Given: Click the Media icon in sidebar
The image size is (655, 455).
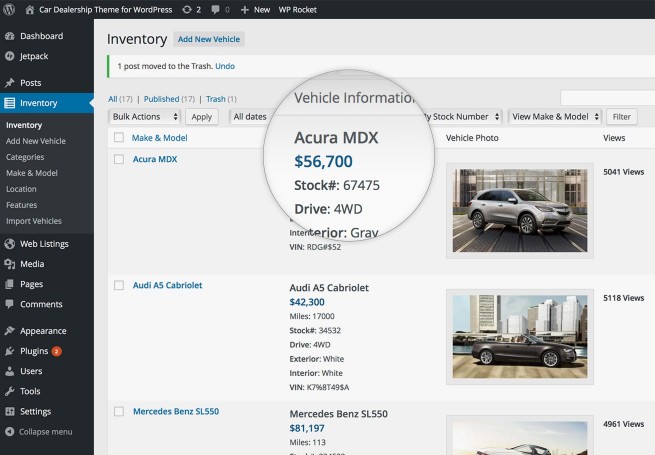Looking at the screenshot, I should (x=10, y=264).
